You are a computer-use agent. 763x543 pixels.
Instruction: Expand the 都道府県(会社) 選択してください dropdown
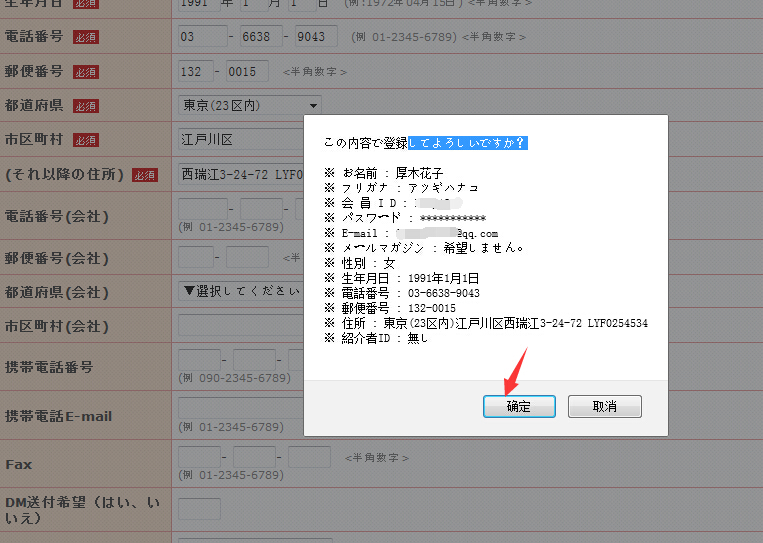click(x=240, y=291)
